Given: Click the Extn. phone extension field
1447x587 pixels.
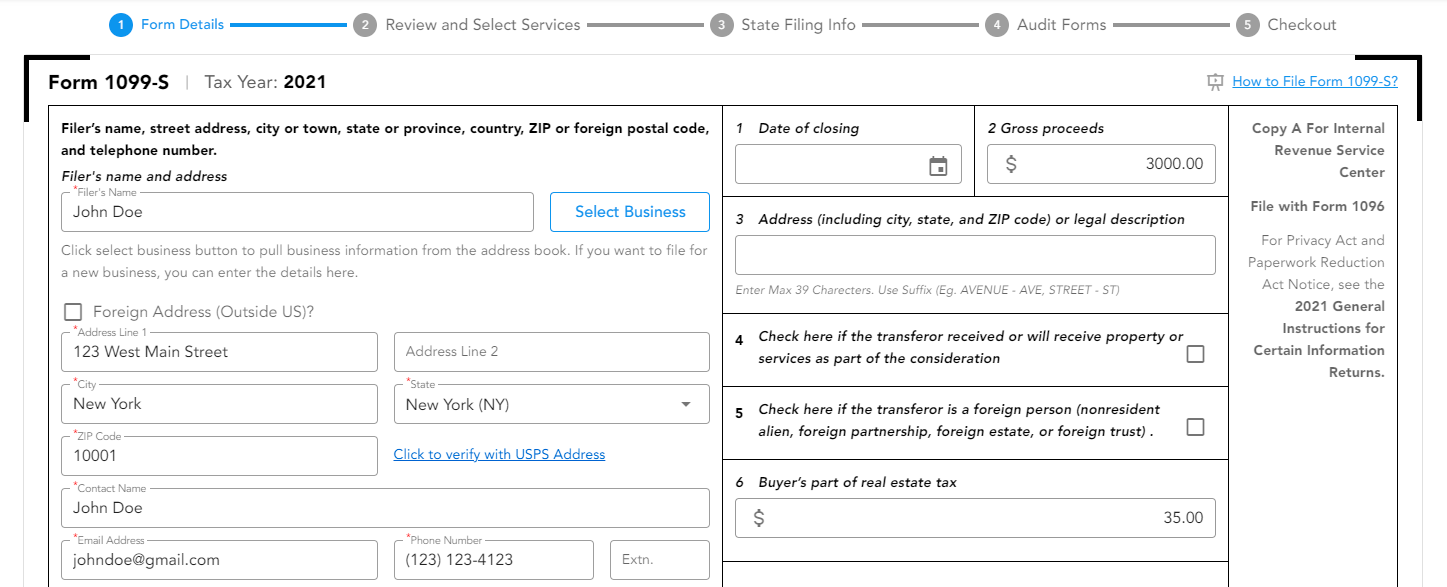Looking at the screenshot, I should 659,560.
